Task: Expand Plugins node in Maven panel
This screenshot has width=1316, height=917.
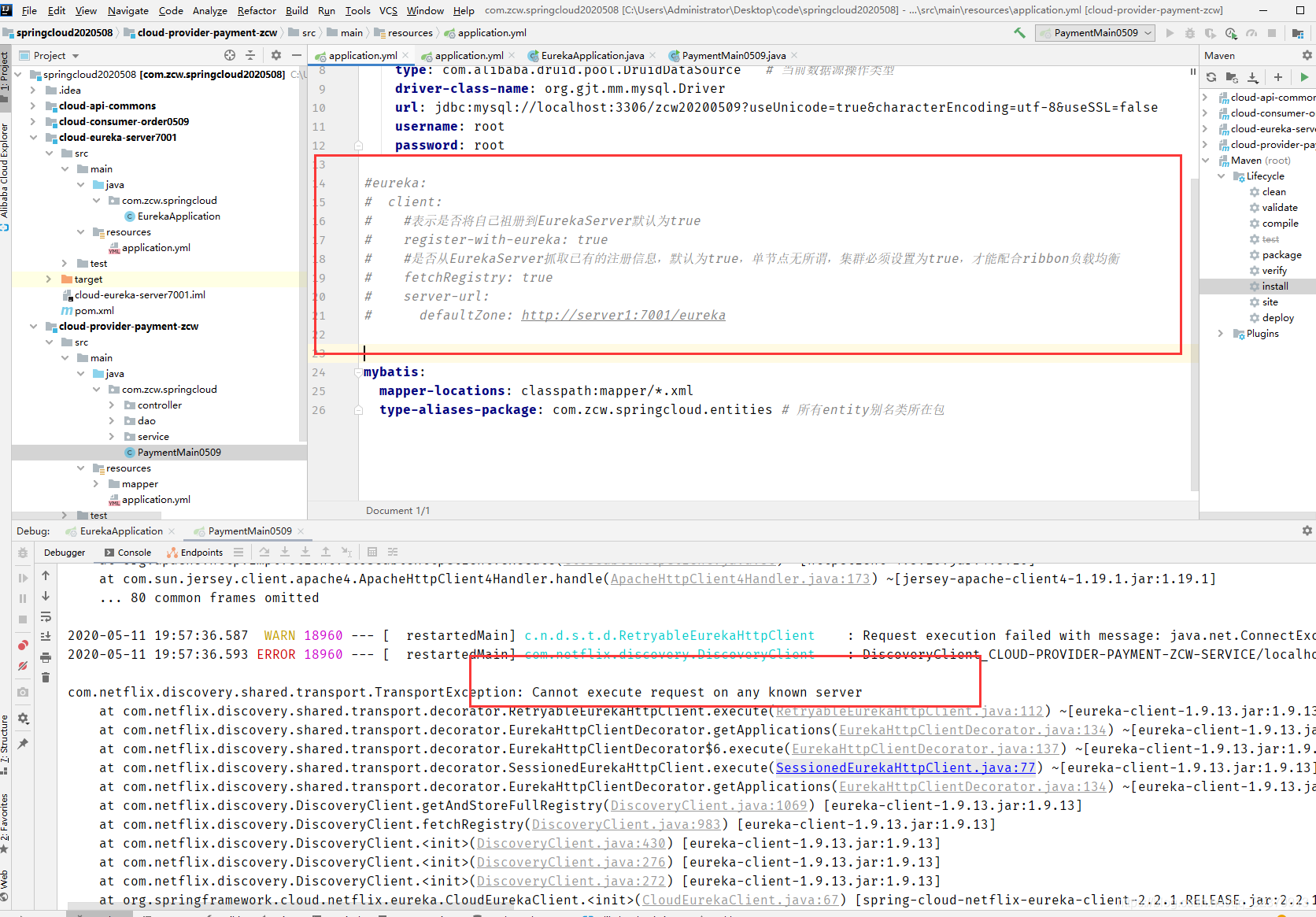Action: (1221, 334)
